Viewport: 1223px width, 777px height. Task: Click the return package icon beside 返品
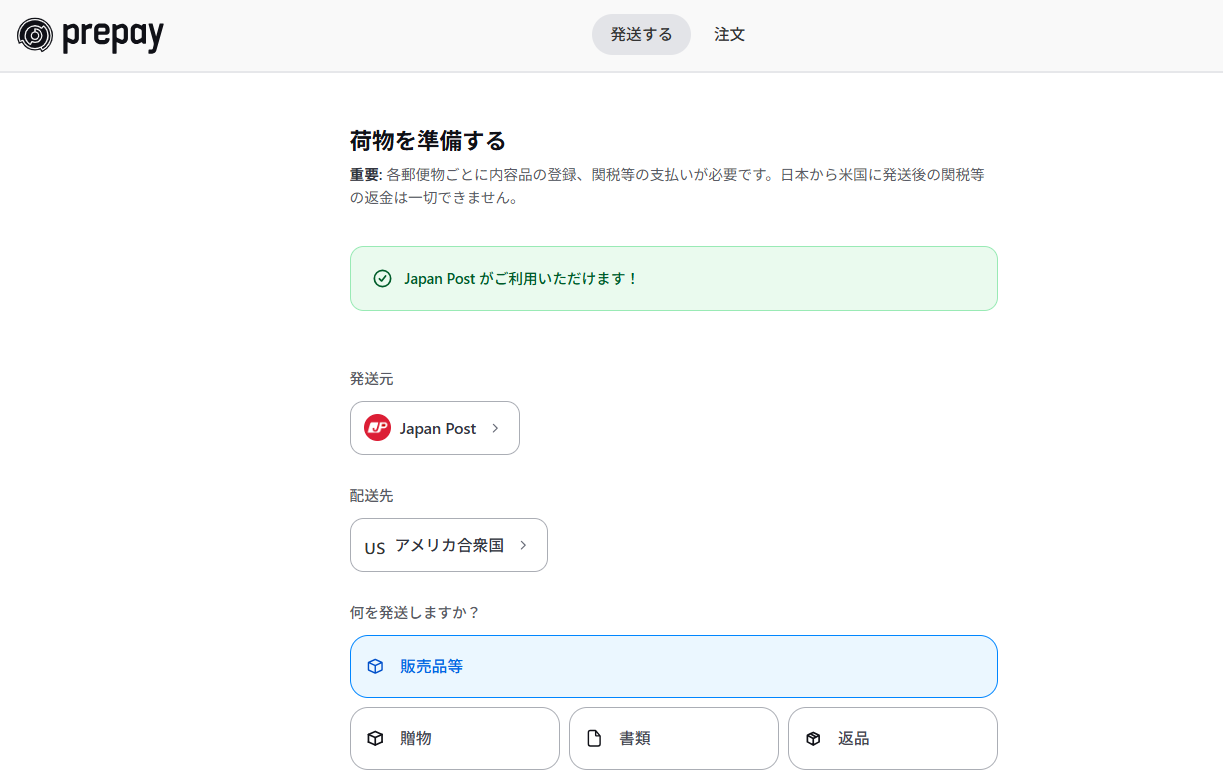pos(813,739)
